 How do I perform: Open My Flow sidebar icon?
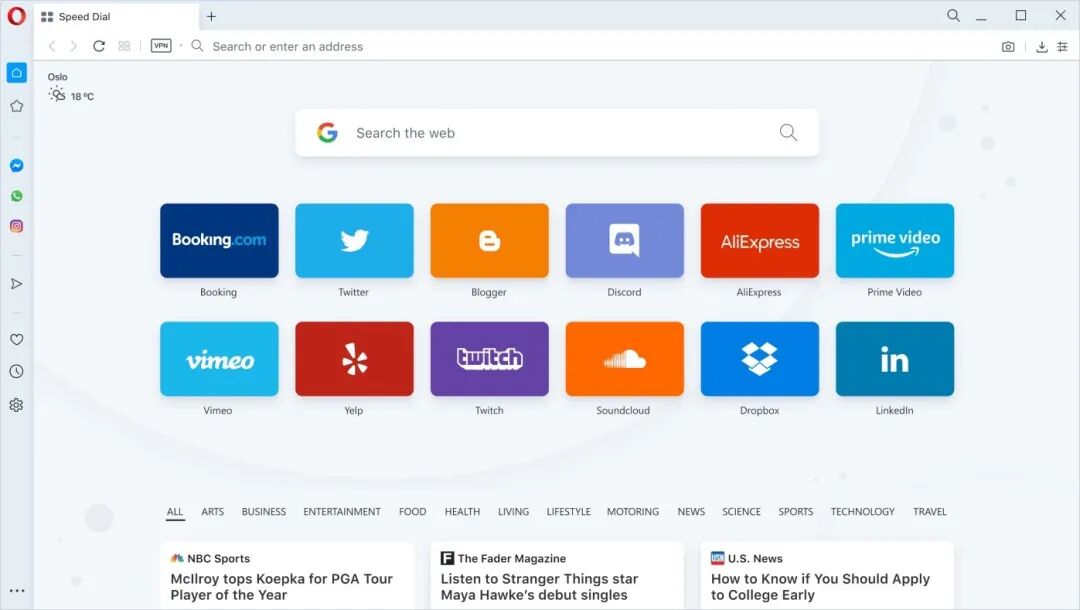(17, 284)
